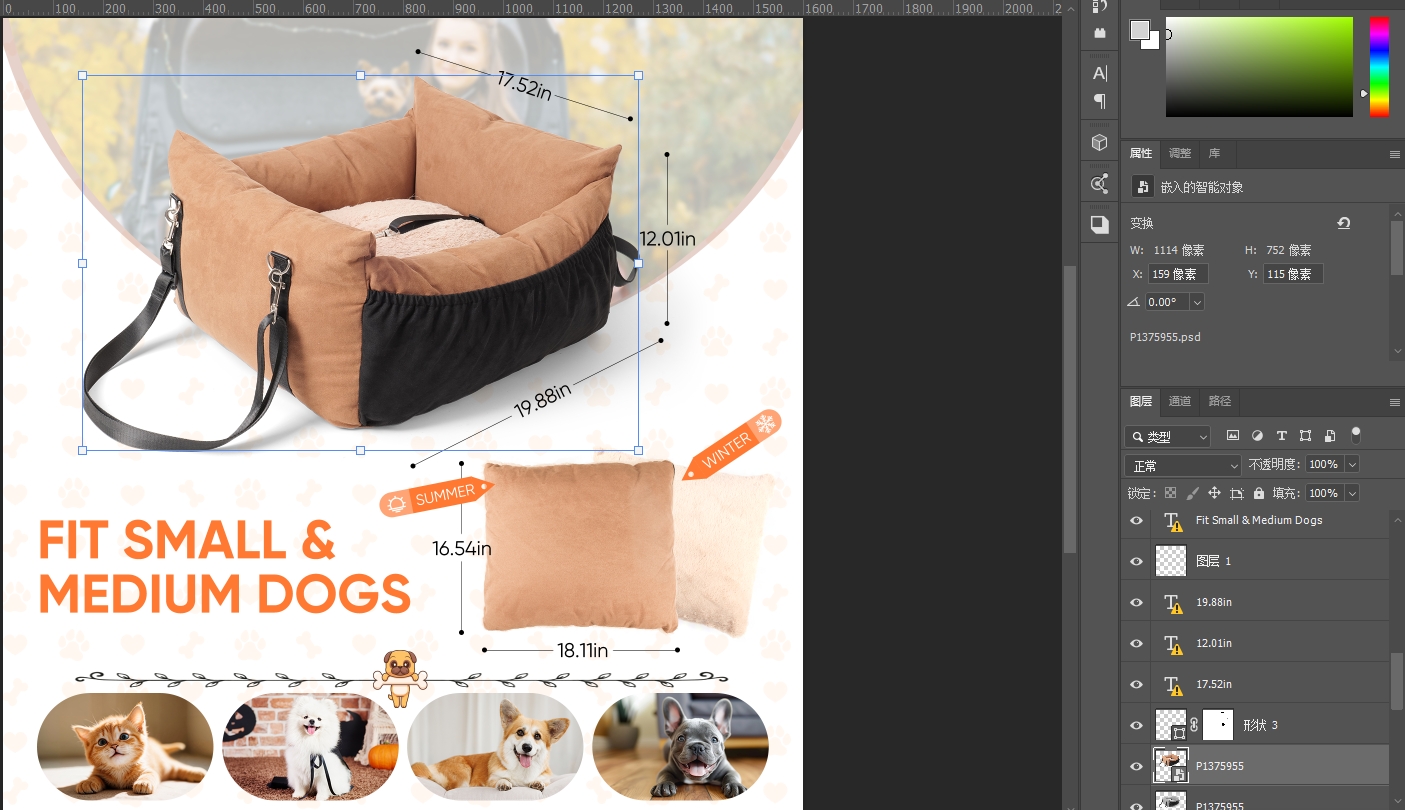This screenshot has width=1405, height=810.
Task: Click the lock position move icon
Action: click(x=1214, y=493)
